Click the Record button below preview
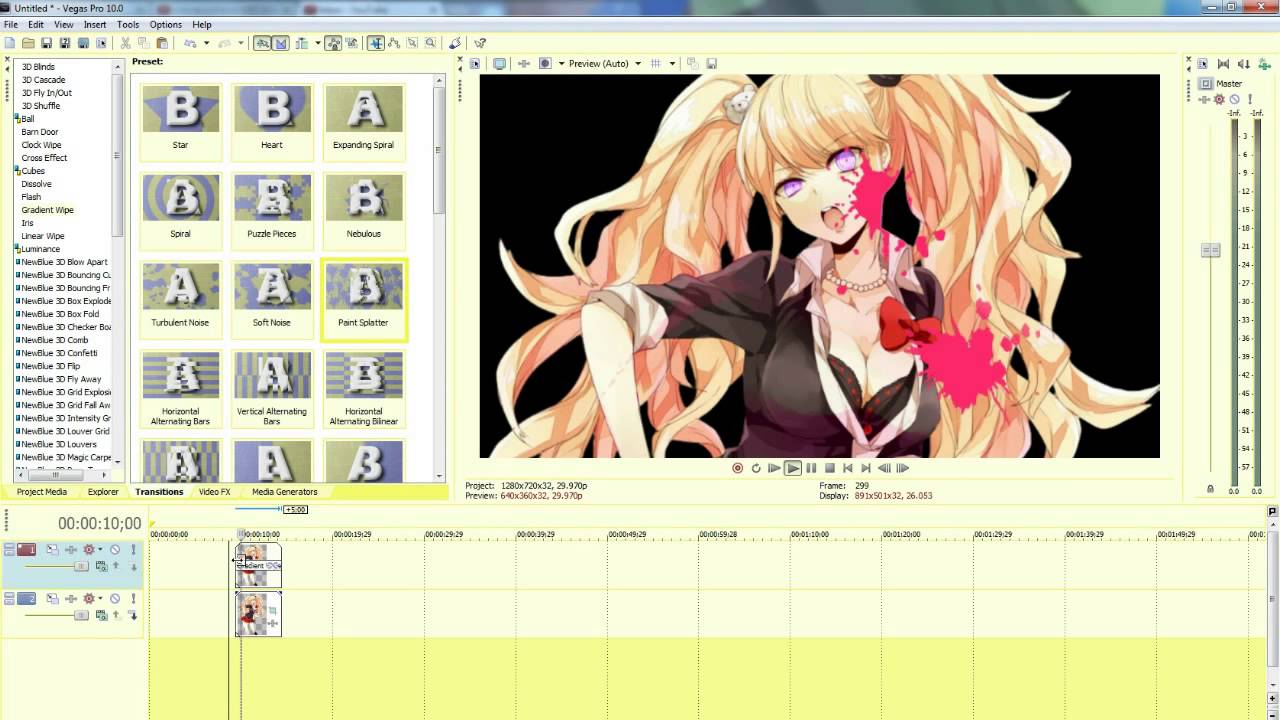Image resolution: width=1280 pixels, height=720 pixels. point(737,468)
